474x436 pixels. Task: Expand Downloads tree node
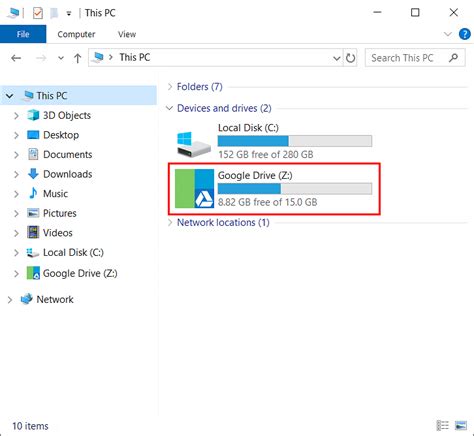point(16,174)
